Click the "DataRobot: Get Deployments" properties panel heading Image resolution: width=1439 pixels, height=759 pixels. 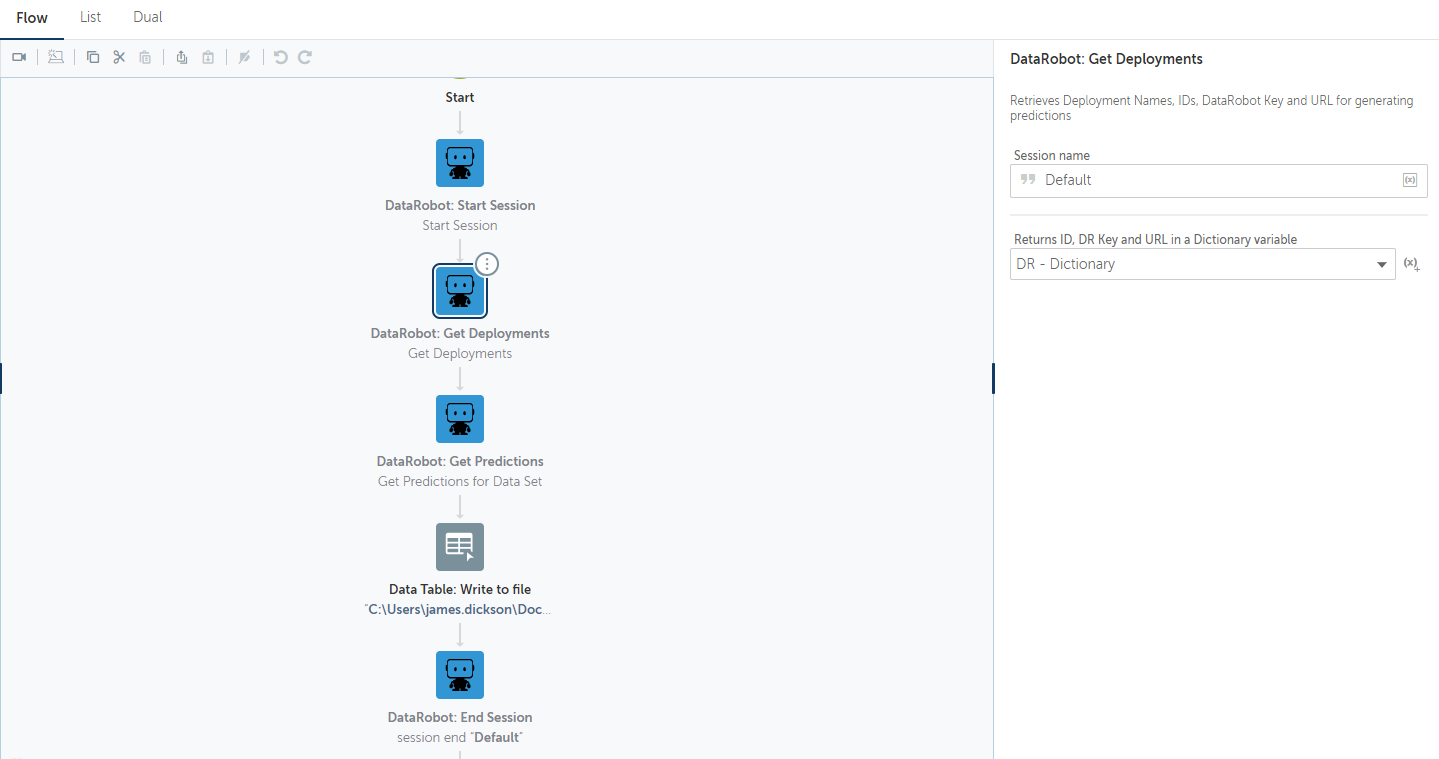click(1106, 59)
